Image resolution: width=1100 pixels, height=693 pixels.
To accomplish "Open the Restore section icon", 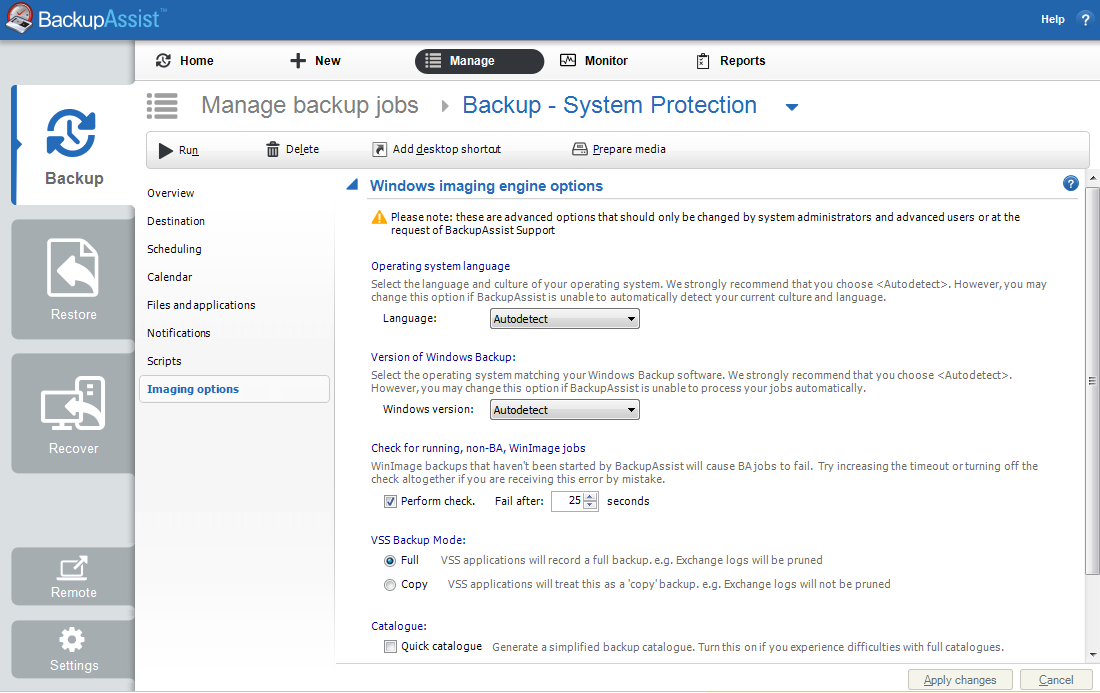I will (73, 268).
